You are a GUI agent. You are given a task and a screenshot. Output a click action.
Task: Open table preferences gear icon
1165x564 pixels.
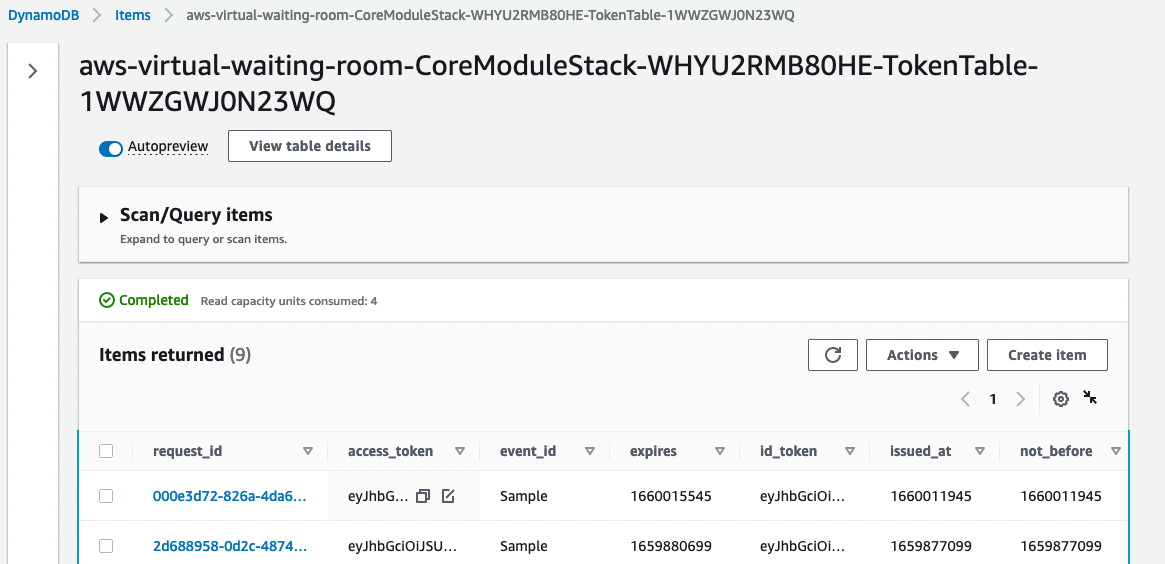coord(1061,399)
